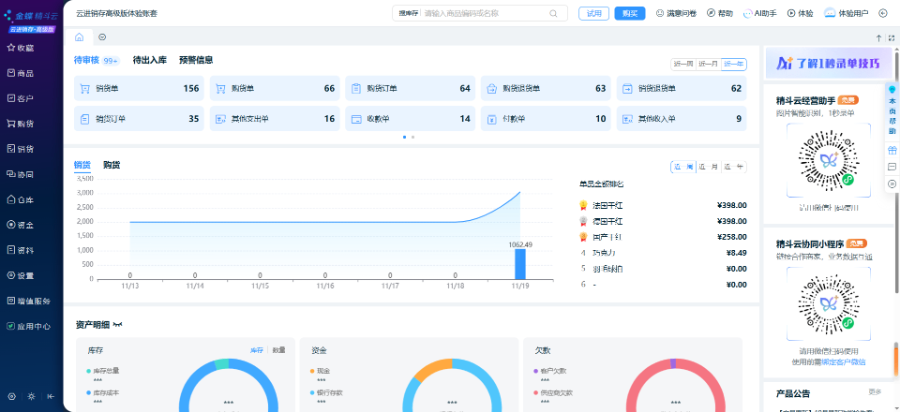900x412 pixels.
Task: Go to second page dot of pending cards
Action: 413,137
